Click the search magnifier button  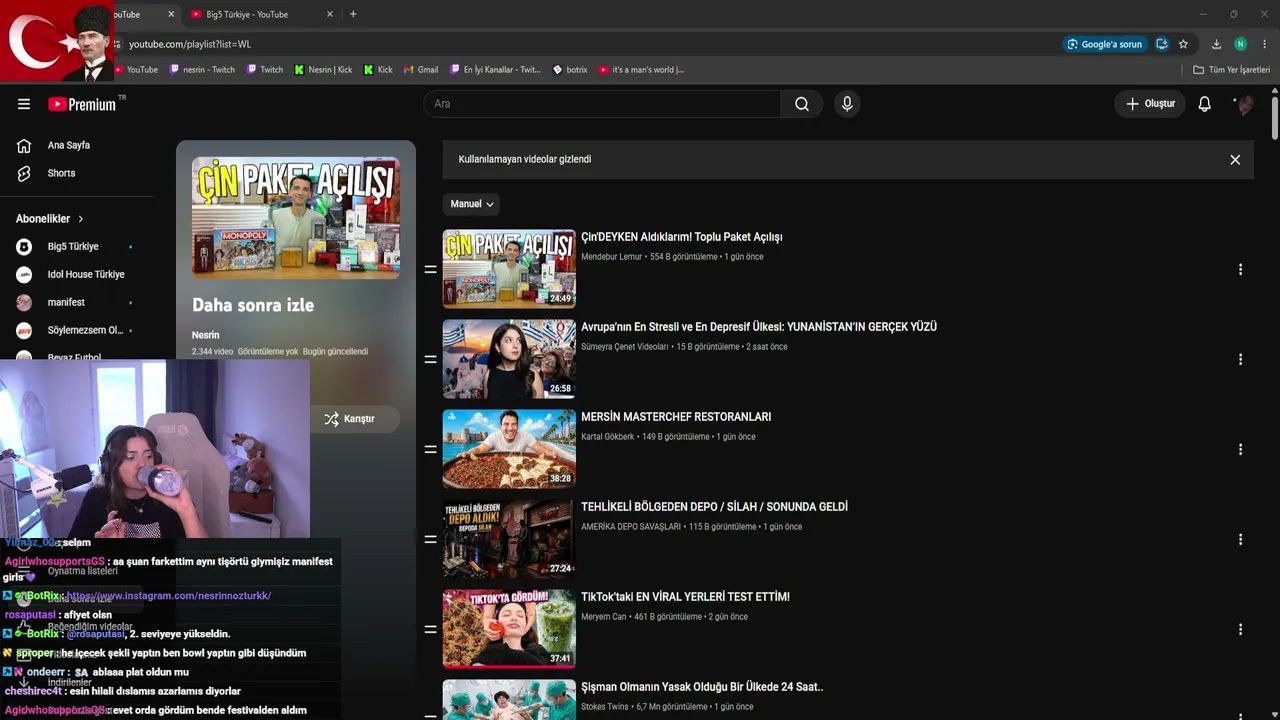click(802, 104)
